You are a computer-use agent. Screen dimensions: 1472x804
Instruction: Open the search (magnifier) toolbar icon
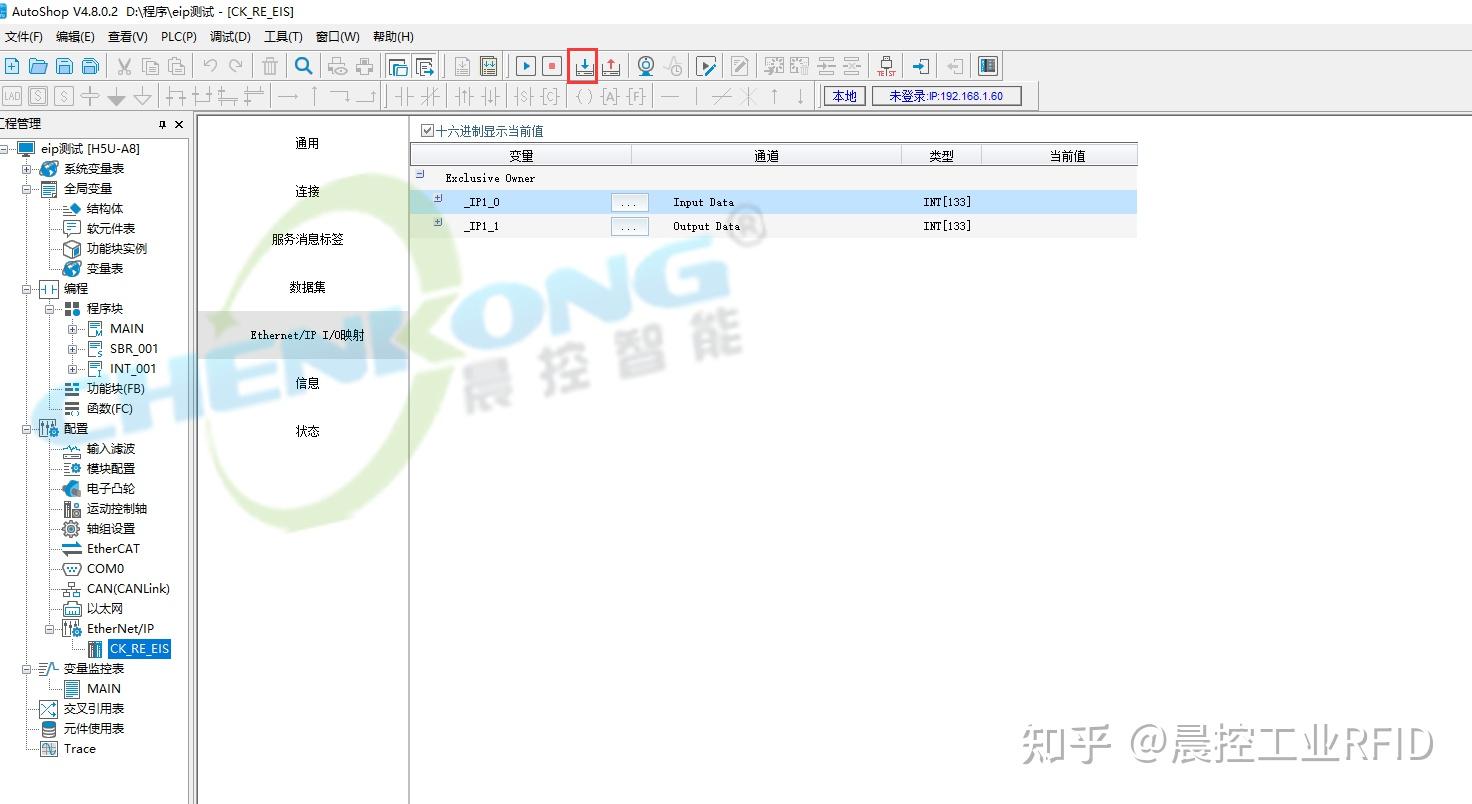pos(304,66)
